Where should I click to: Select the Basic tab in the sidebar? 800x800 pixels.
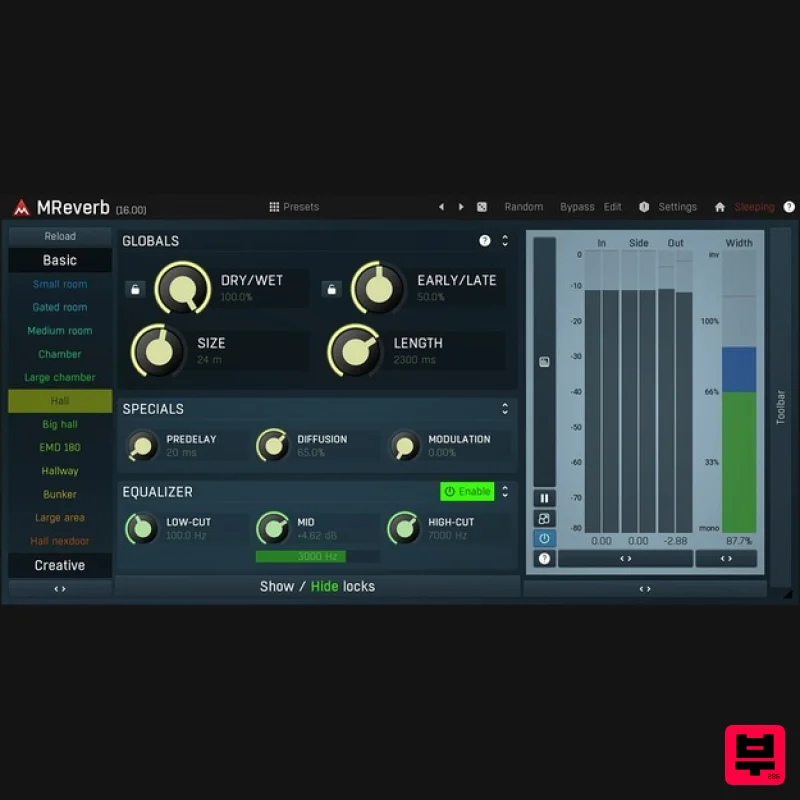(x=59, y=259)
